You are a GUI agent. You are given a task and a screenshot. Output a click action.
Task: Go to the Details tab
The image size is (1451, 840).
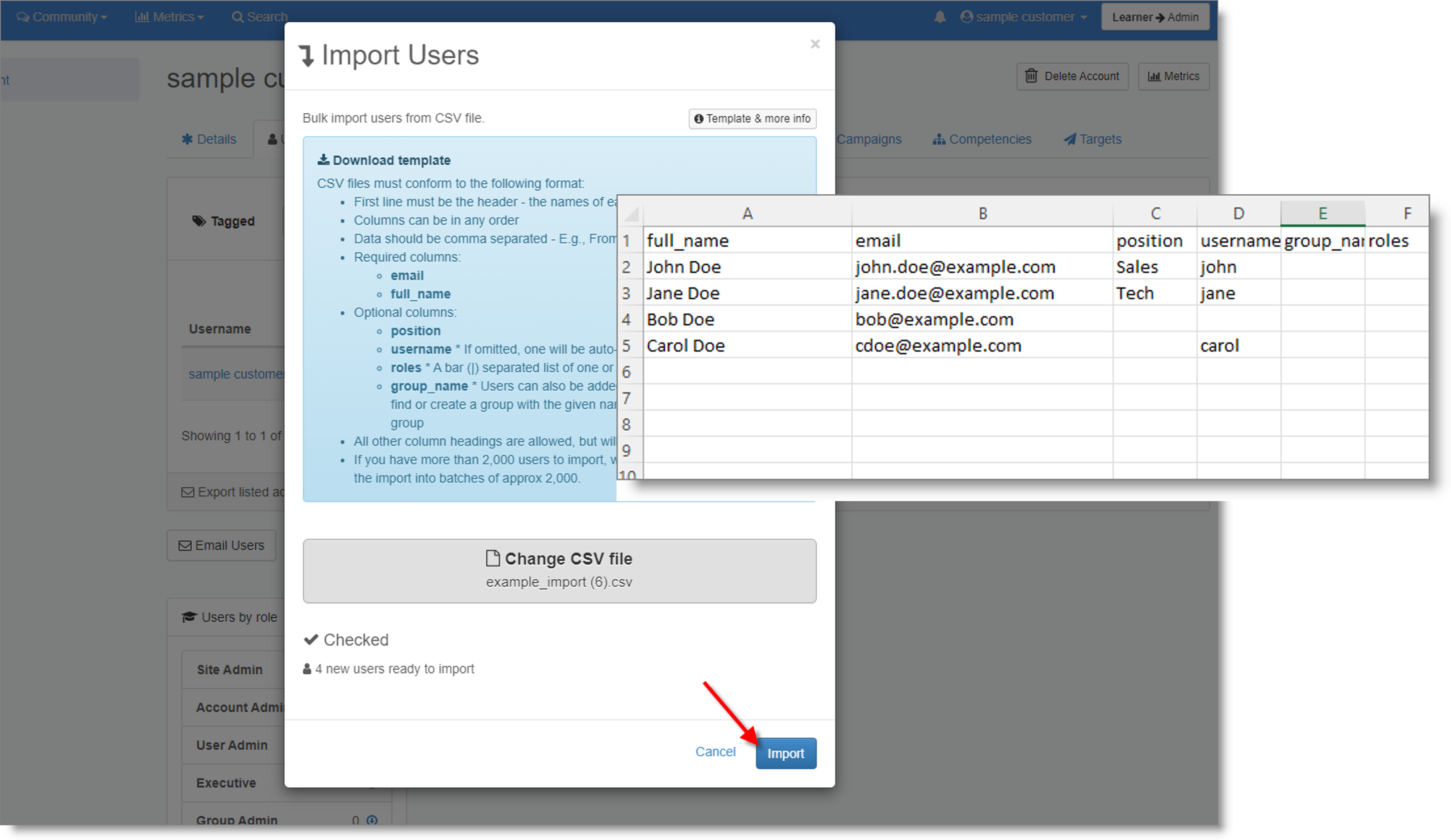pos(209,139)
